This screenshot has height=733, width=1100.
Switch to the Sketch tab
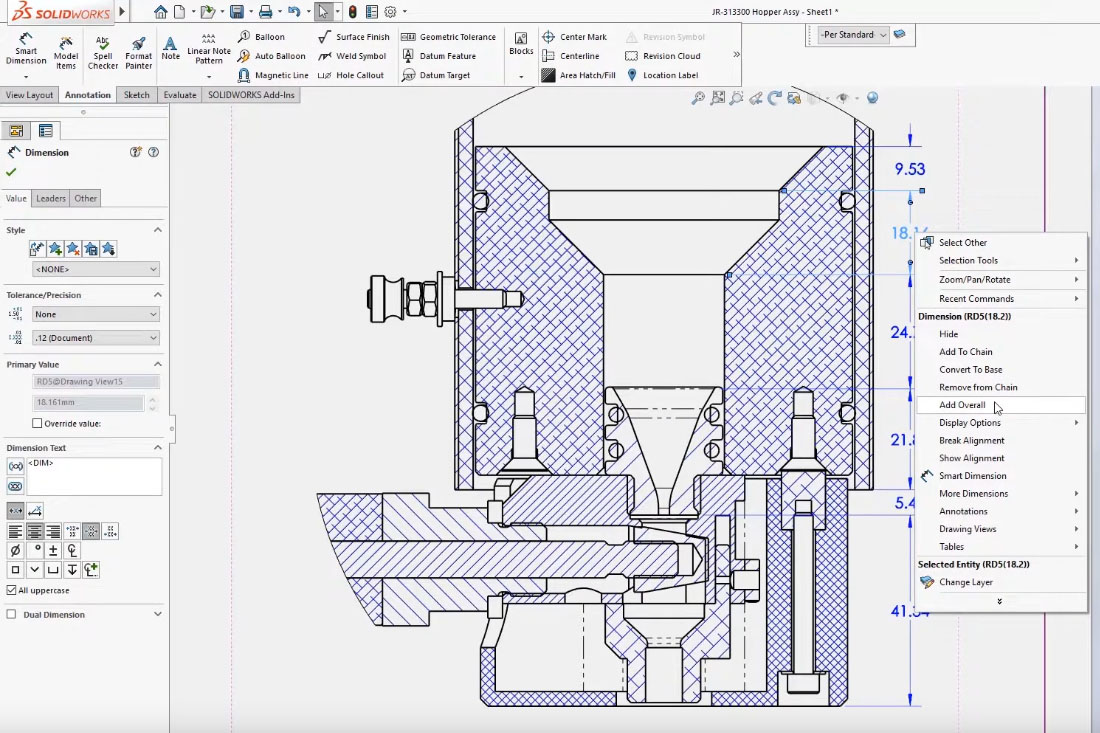point(137,95)
